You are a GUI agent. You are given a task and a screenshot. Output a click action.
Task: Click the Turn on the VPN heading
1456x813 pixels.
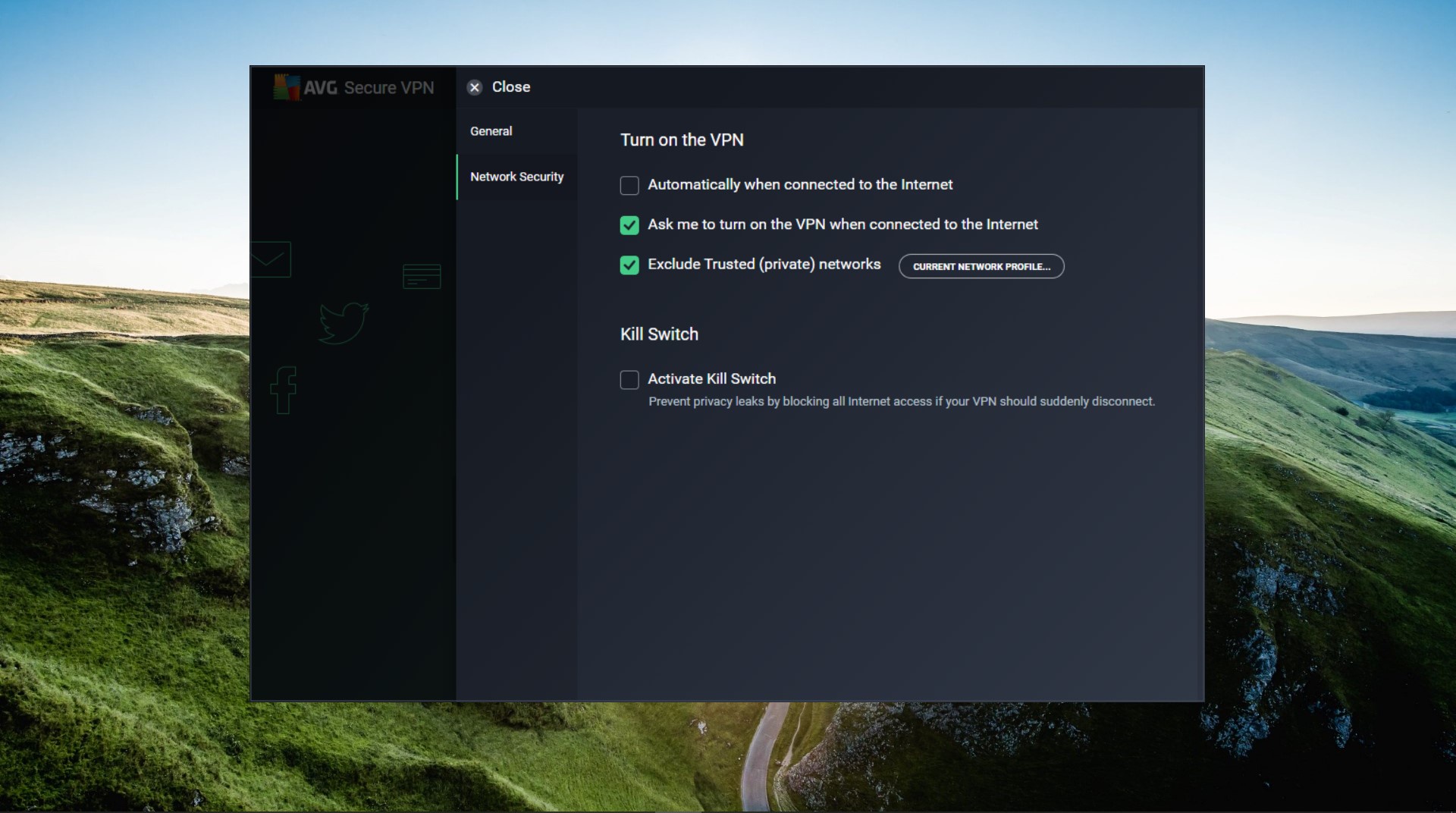pos(681,140)
